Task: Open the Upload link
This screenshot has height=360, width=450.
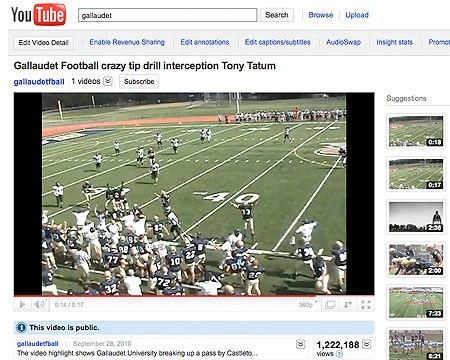Action: (357, 15)
